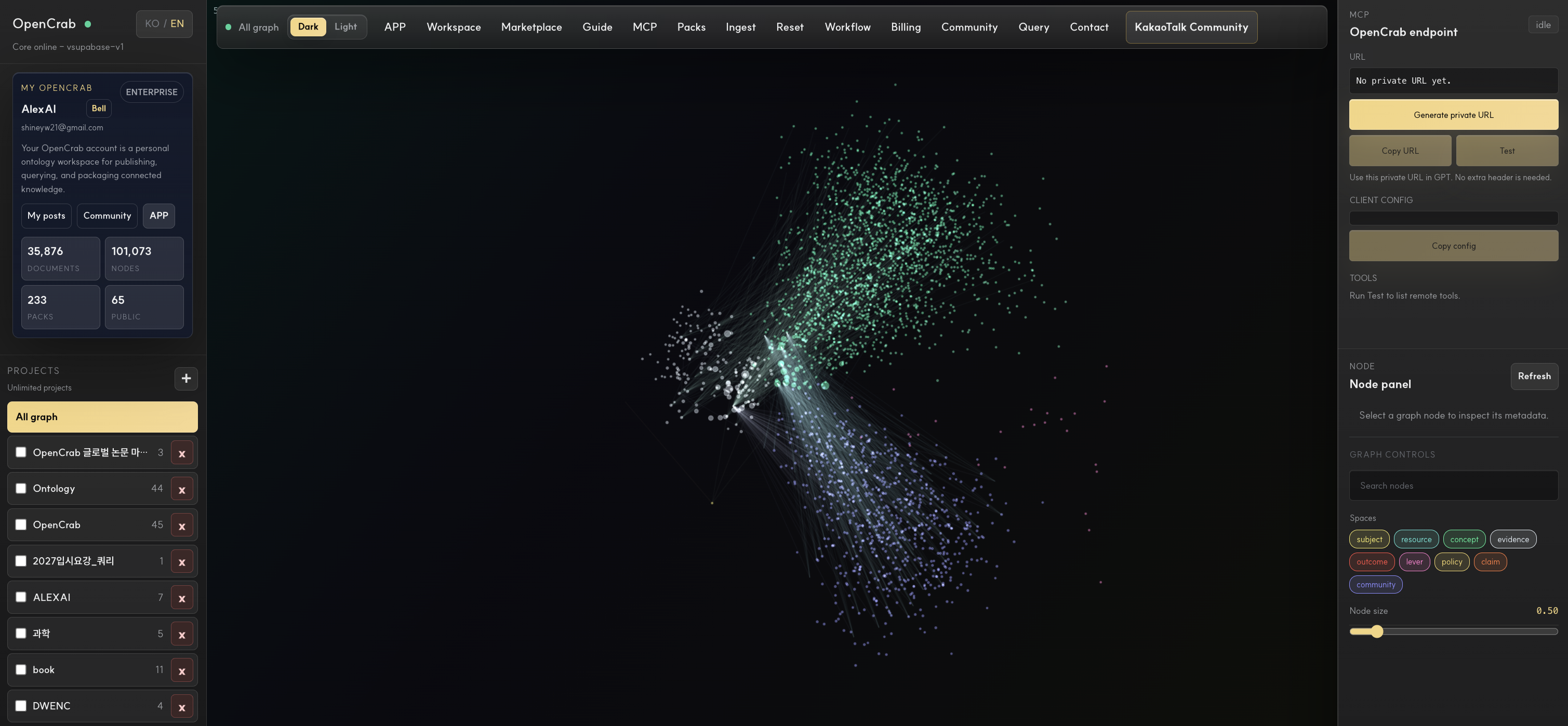The height and width of the screenshot is (726, 1568).
Task: Filter by outcome space chip
Action: click(1372, 562)
